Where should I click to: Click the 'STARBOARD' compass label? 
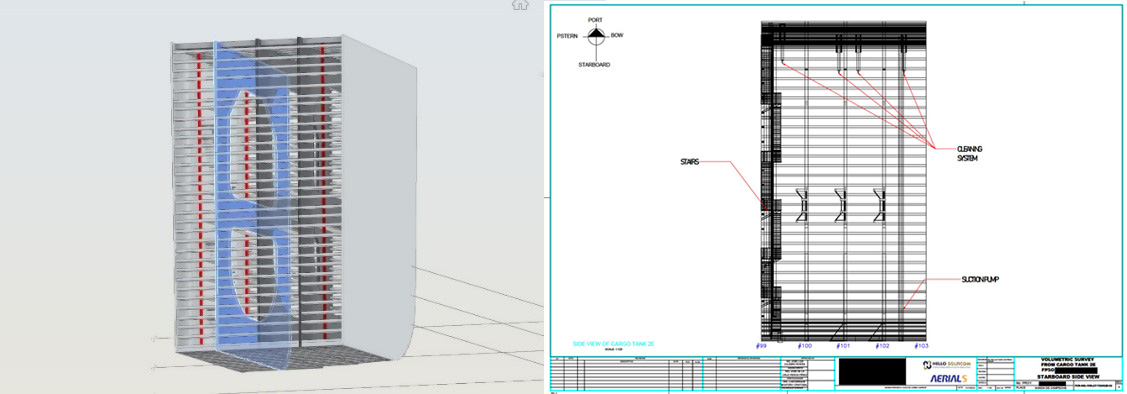click(x=594, y=65)
